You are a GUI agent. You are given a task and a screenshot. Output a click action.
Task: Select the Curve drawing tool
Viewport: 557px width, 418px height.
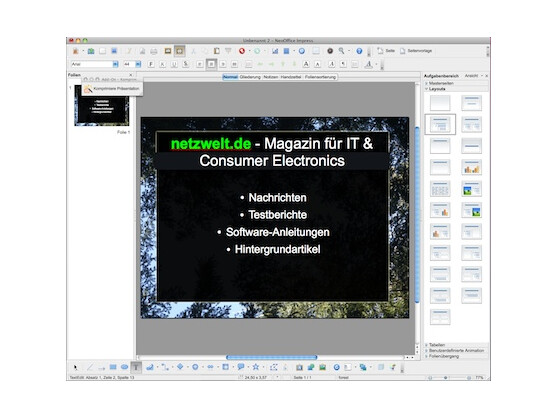[150, 367]
